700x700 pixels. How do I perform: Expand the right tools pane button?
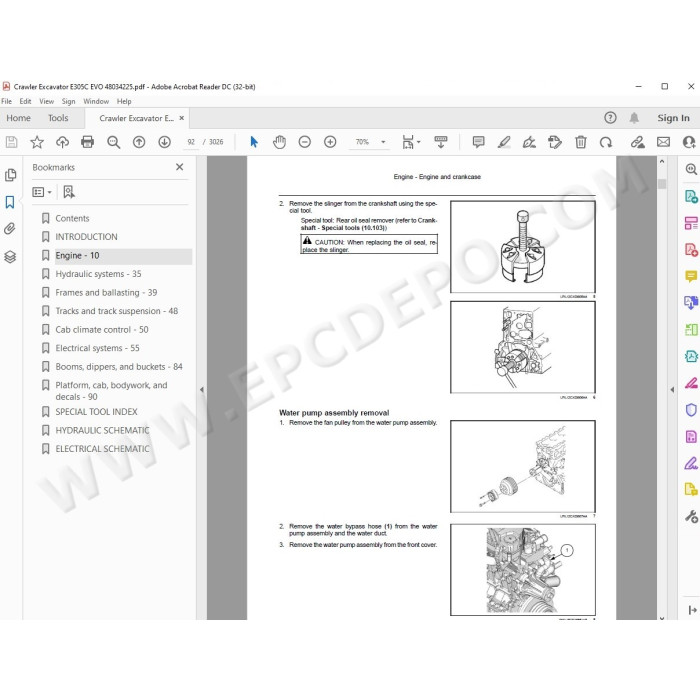[692, 610]
